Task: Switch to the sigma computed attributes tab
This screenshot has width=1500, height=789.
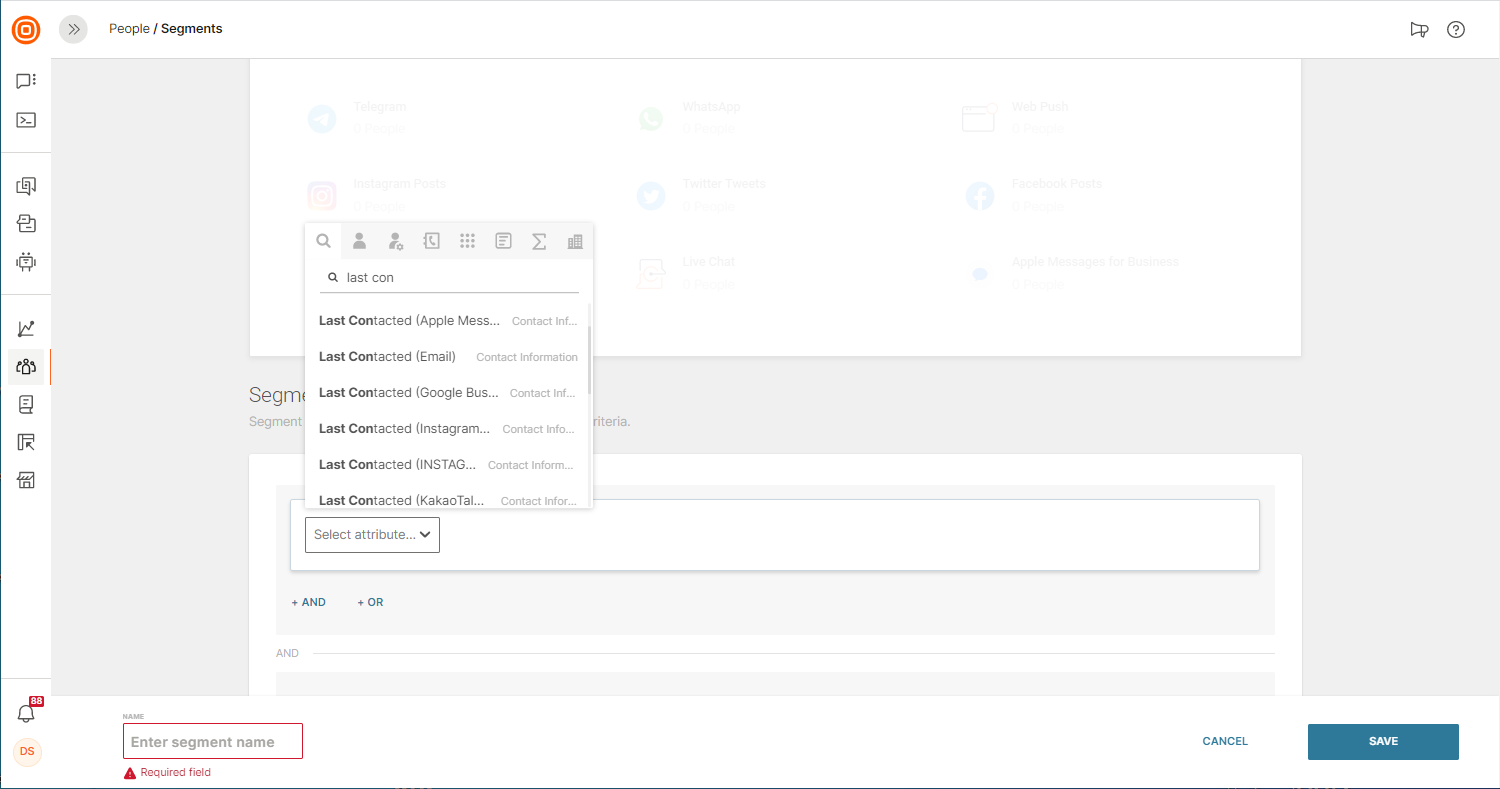Action: click(x=539, y=241)
